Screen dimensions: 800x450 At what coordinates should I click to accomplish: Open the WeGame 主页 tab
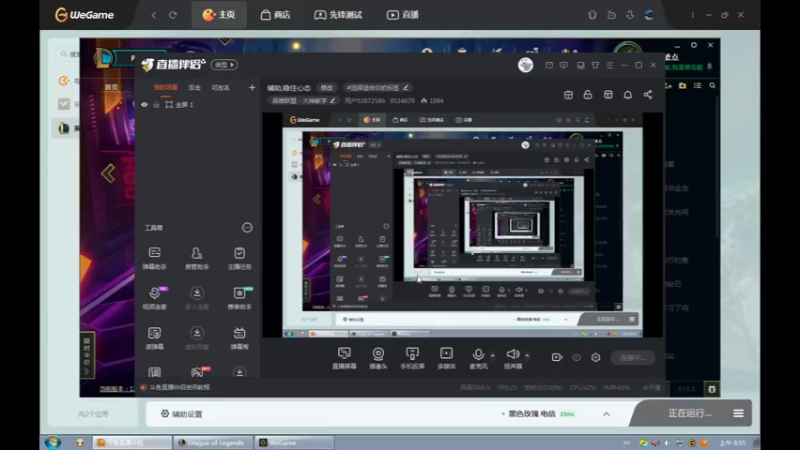coord(219,15)
